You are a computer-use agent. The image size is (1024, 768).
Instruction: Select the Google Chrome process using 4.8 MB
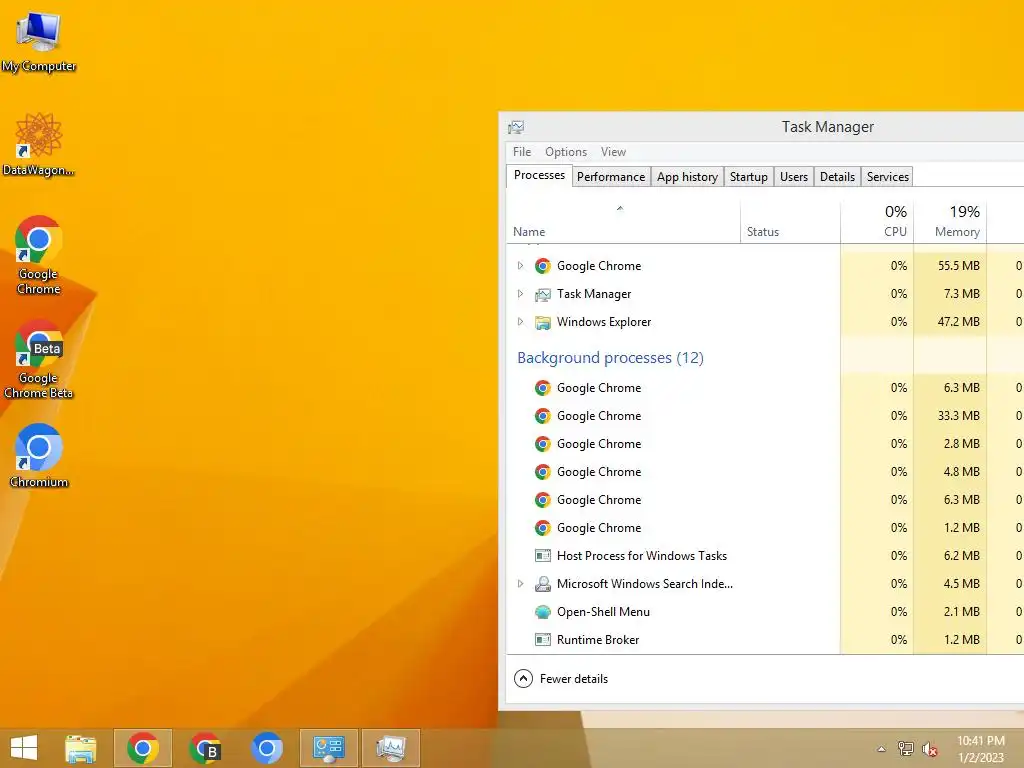765,472
